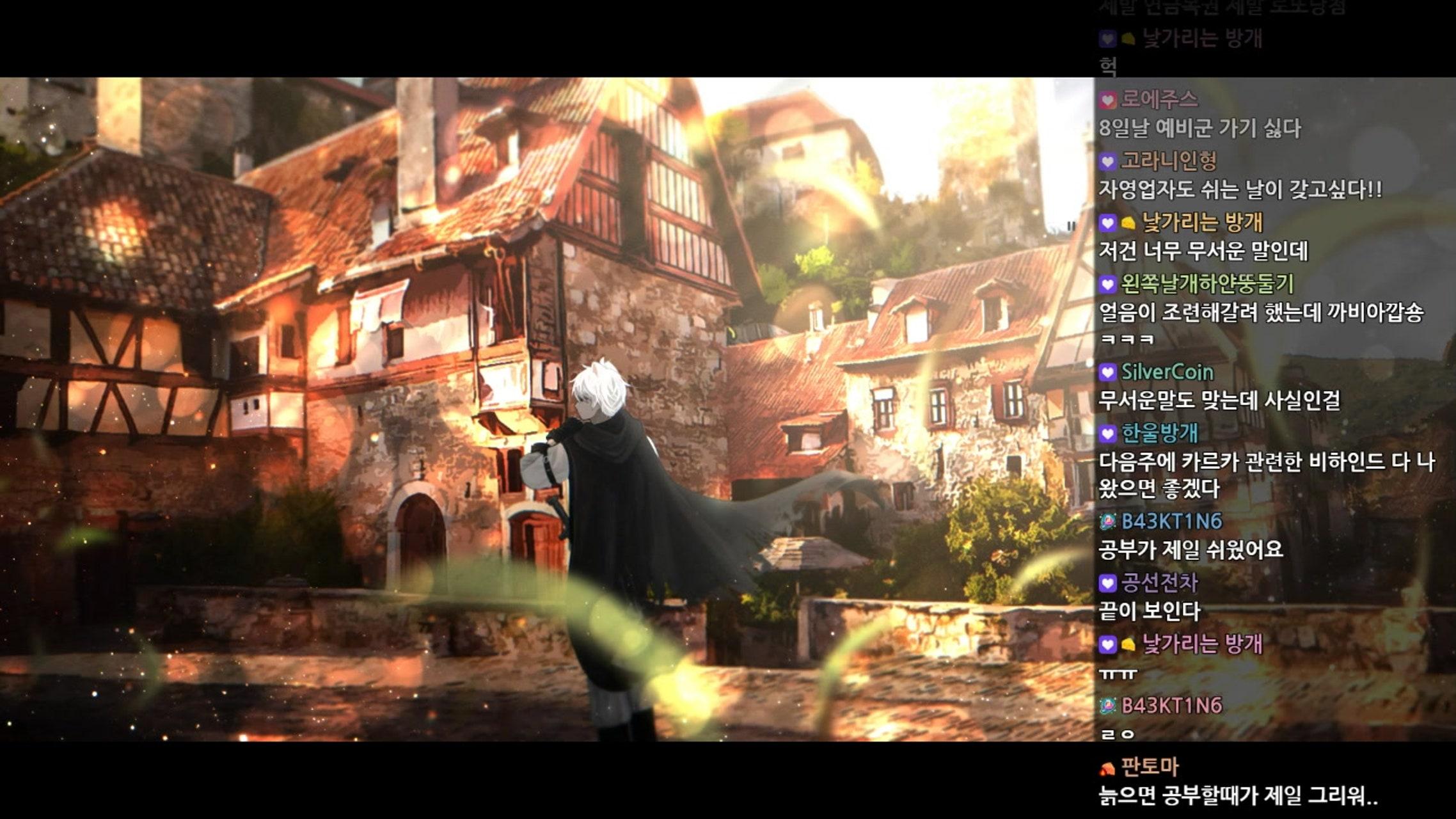Click the message '끝이 보인다'
Viewport: 1456px width, 819px height.
(1149, 611)
